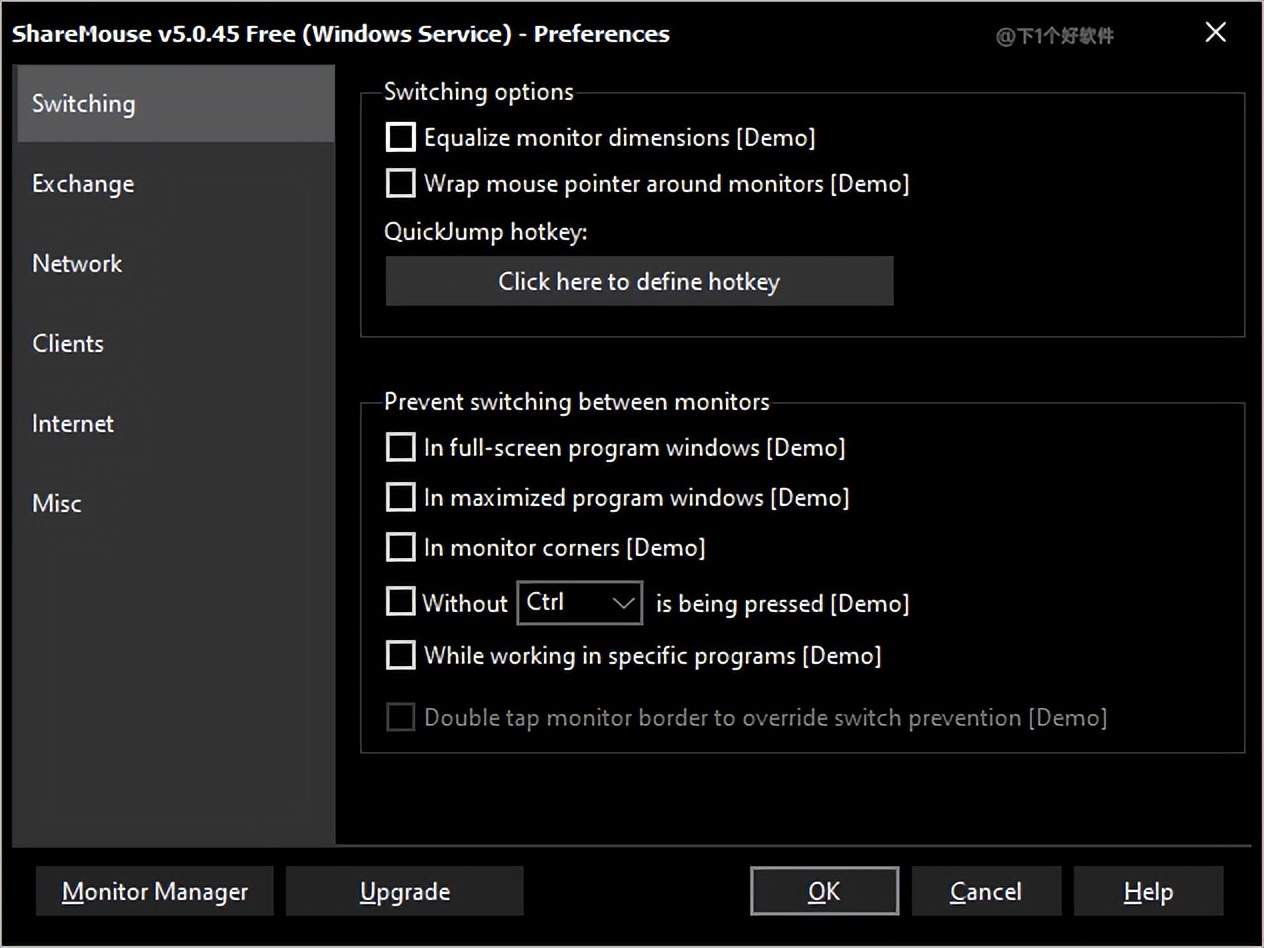Click here to define QuickJump hotkey

[x=639, y=282]
